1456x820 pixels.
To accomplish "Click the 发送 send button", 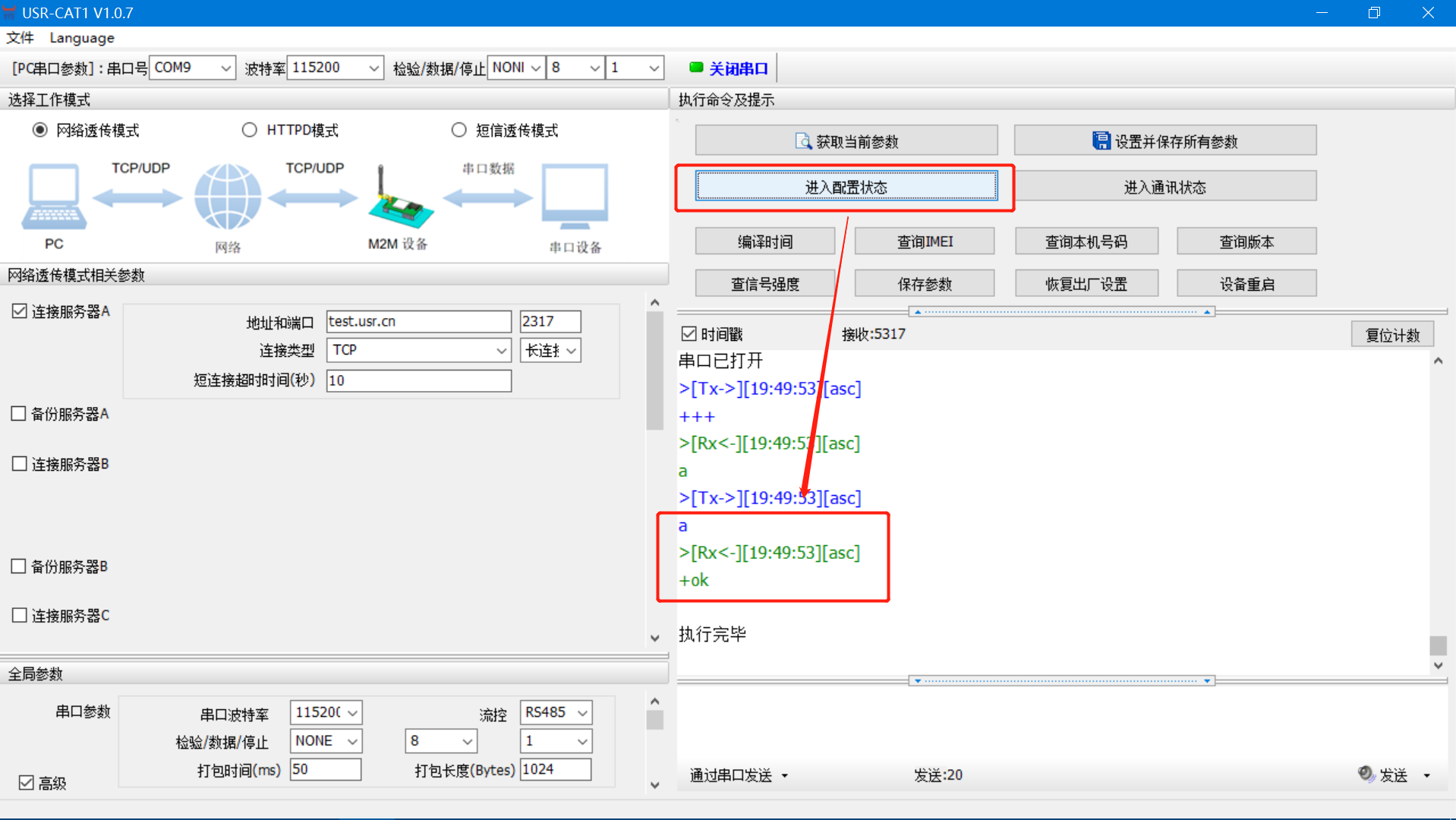I will (1394, 774).
